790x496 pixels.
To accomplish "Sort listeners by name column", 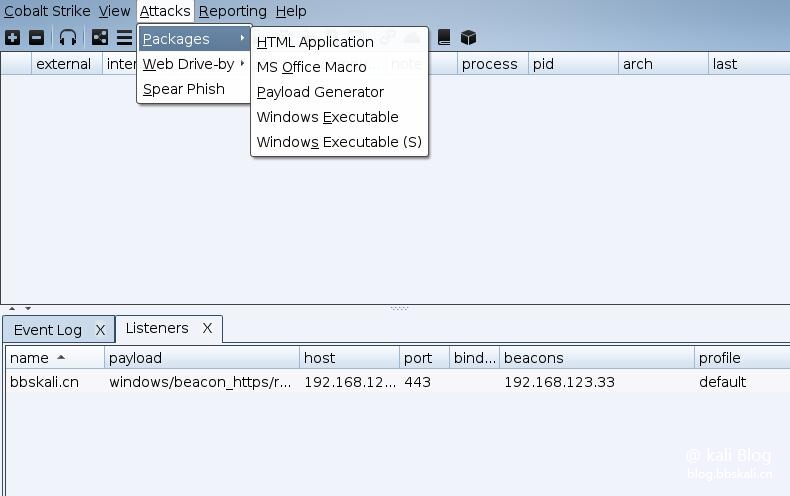I will 55,358.
